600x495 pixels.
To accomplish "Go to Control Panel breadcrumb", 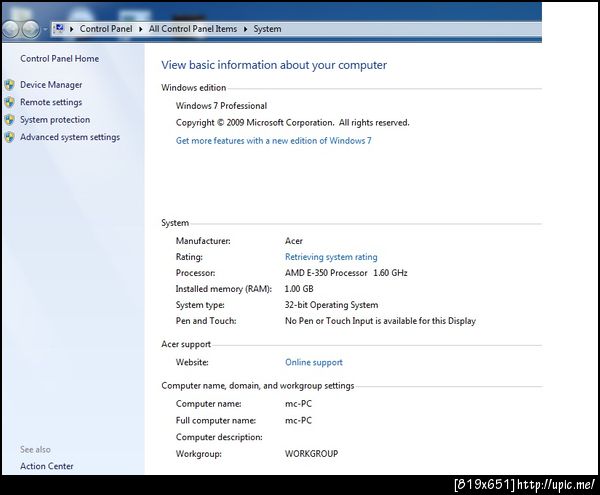I will (106, 29).
